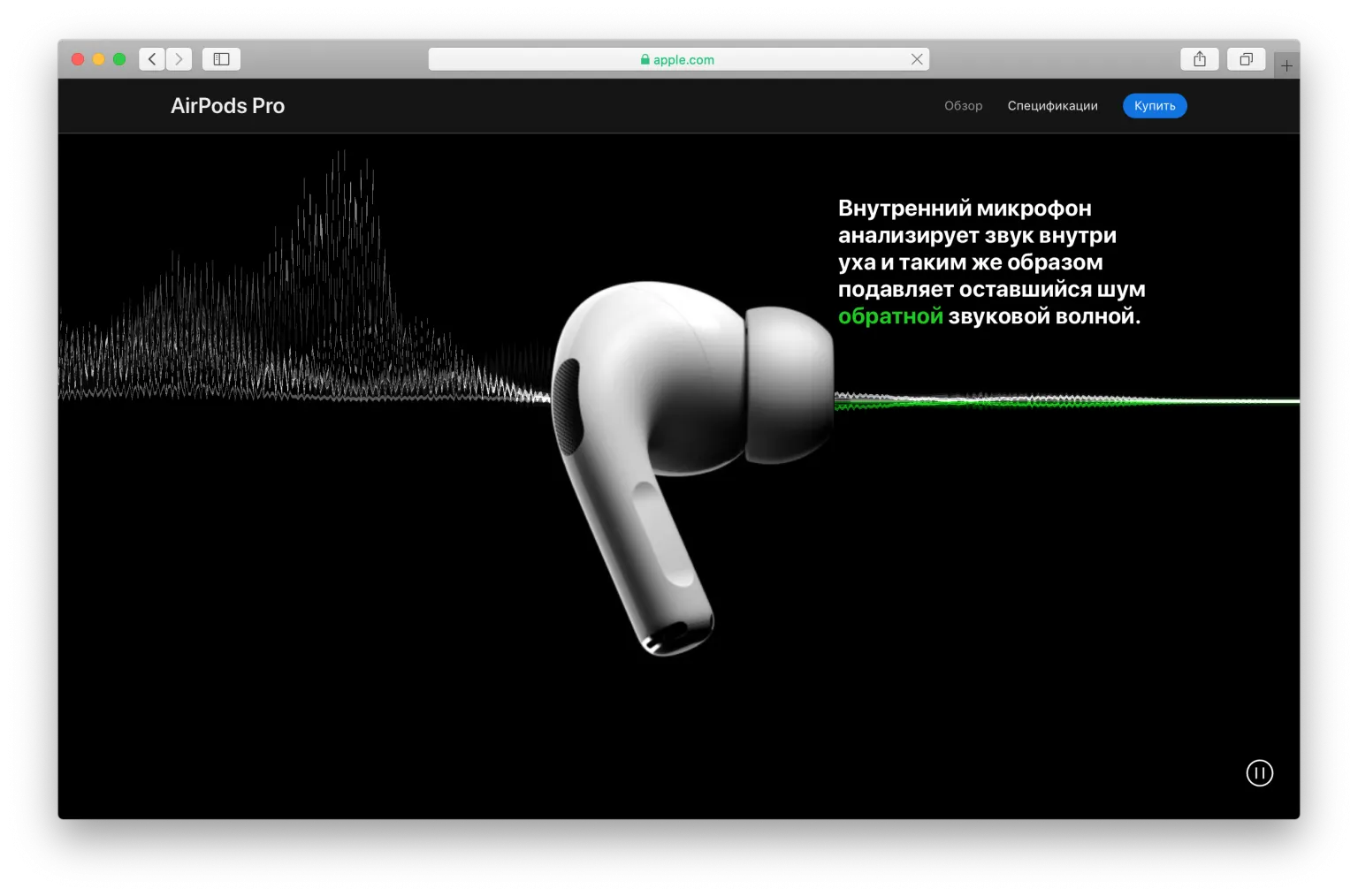The height and width of the screenshot is (896, 1358).
Task: Close the Safari window with the red button
Action: point(78,59)
